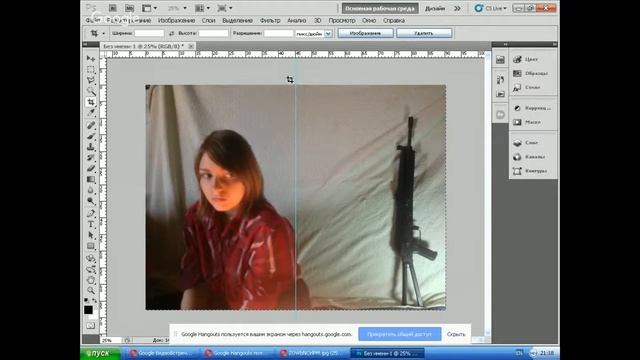Click the Удалить button in options bar
640x360 pixels.
(x=424, y=33)
